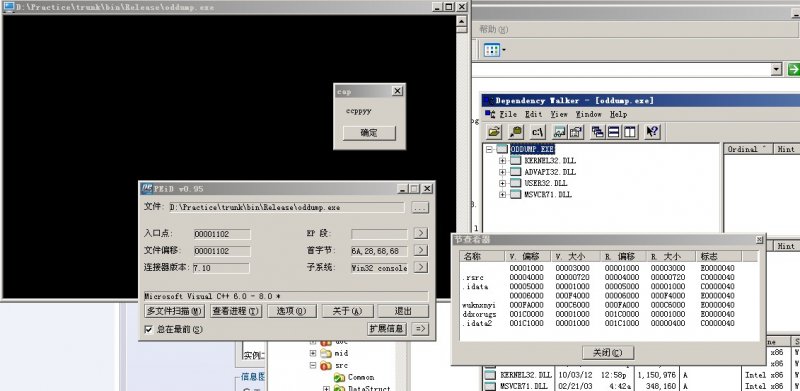Image resolution: width=800 pixels, height=391 pixels.
Task: Open the Window menu in Dependency Walker
Action: pos(588,114)
